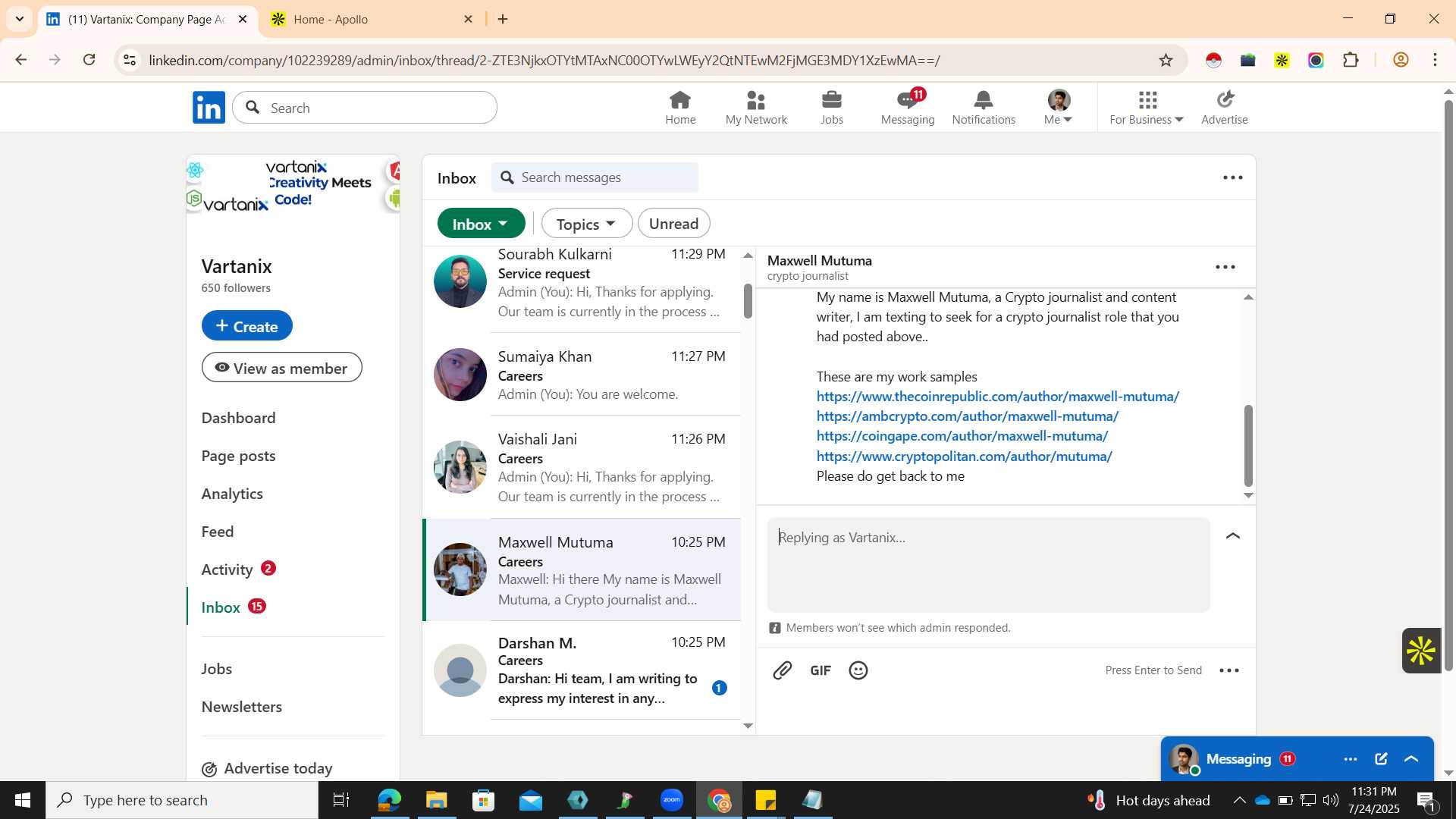Image resolution: width=1456 pixels, height=819 pixels.
Task: Open the emoji picker smiley
Action: point(858,670)
